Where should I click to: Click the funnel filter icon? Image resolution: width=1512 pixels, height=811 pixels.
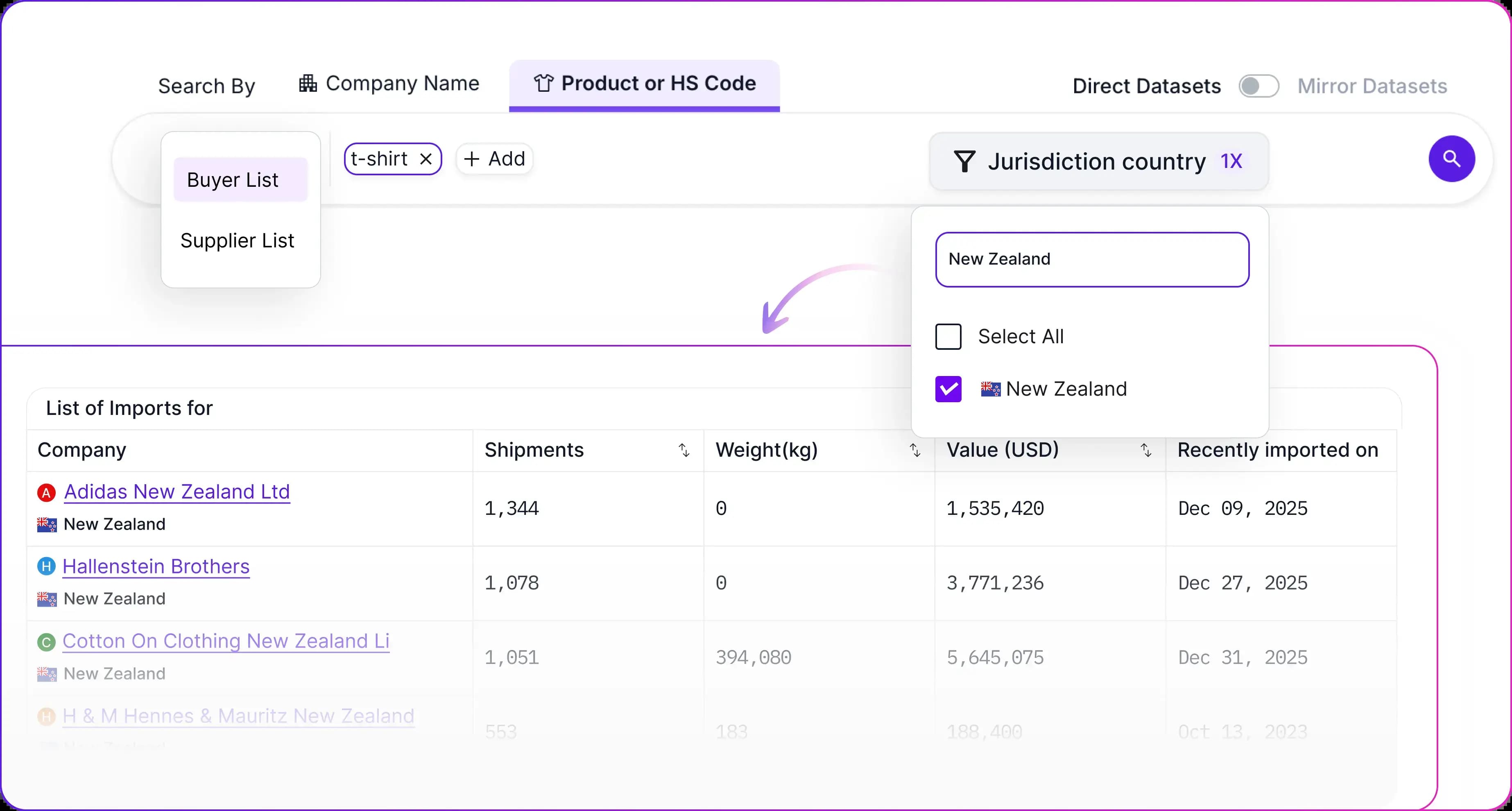click(964, 161)
